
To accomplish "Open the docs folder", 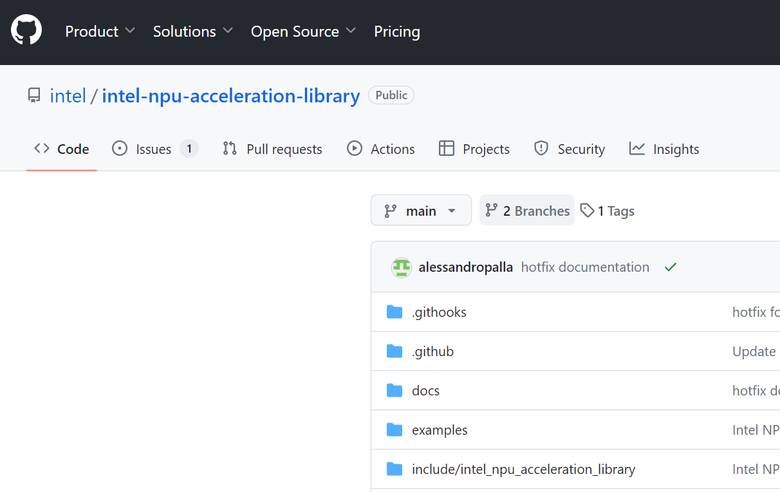I will point(425,391).
